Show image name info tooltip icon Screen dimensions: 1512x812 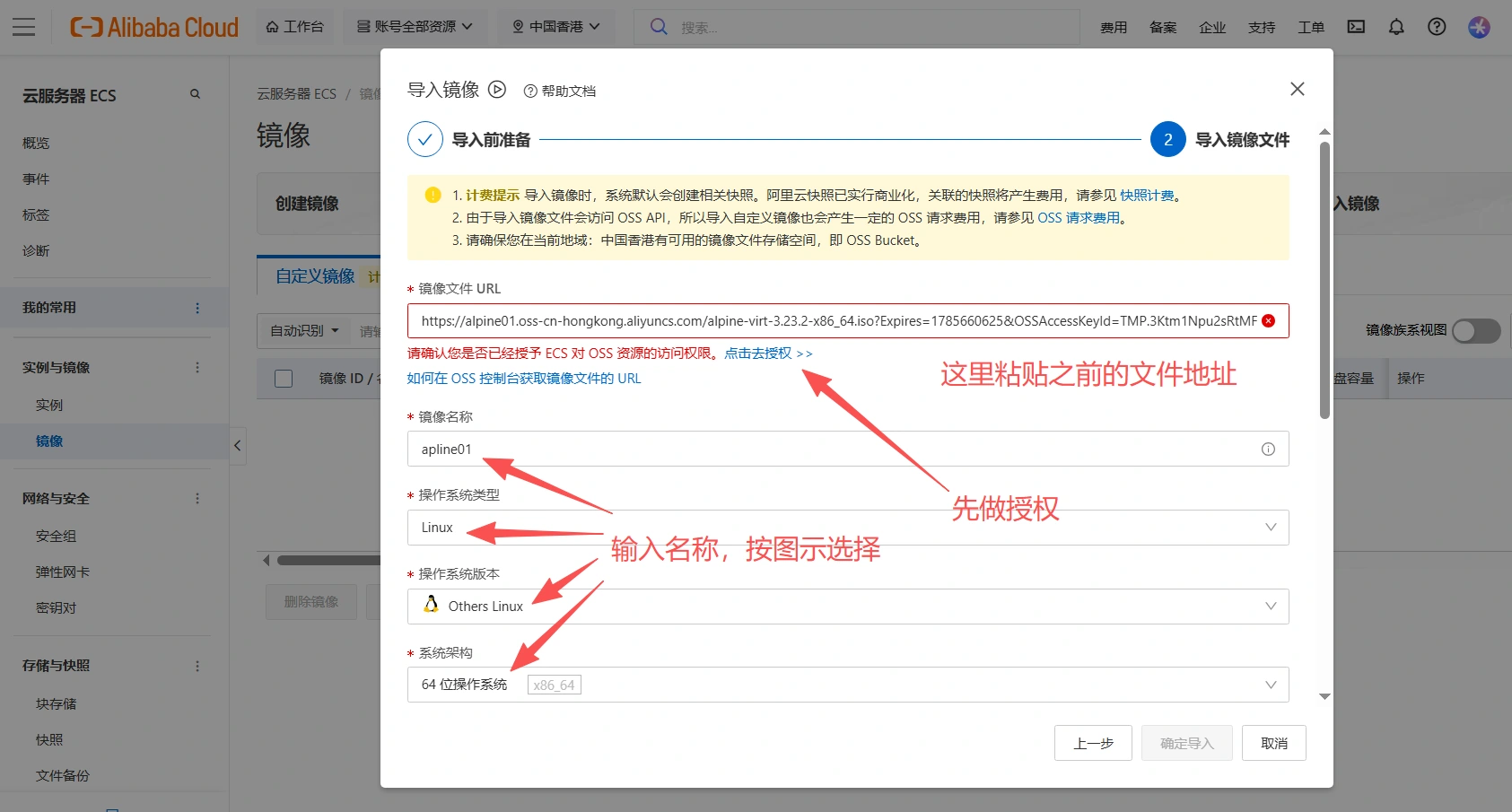pyautogui.click(x=1268, y=450)
